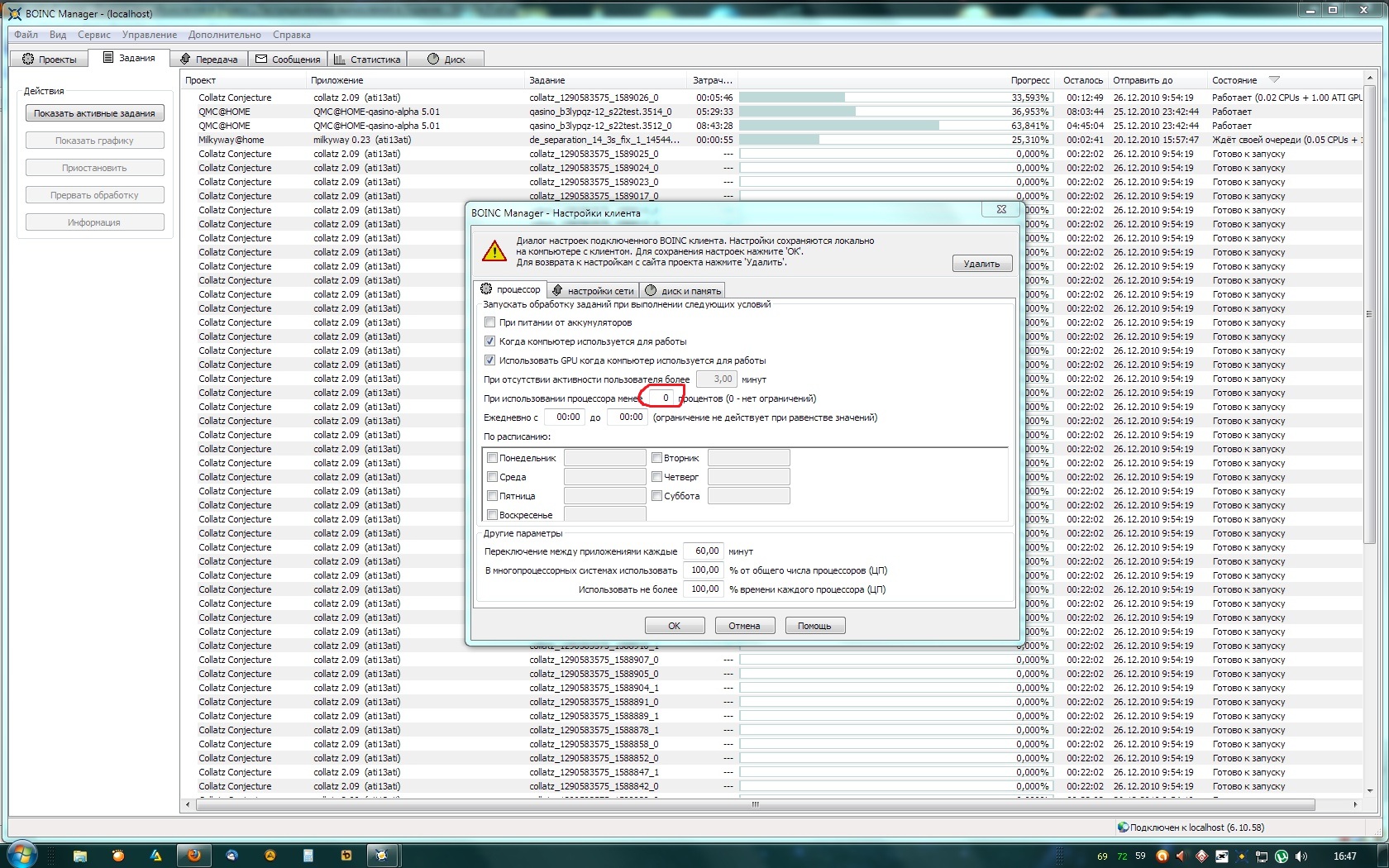Enable the 'Пятница' schedule checkbox

[x=492, y=495]
